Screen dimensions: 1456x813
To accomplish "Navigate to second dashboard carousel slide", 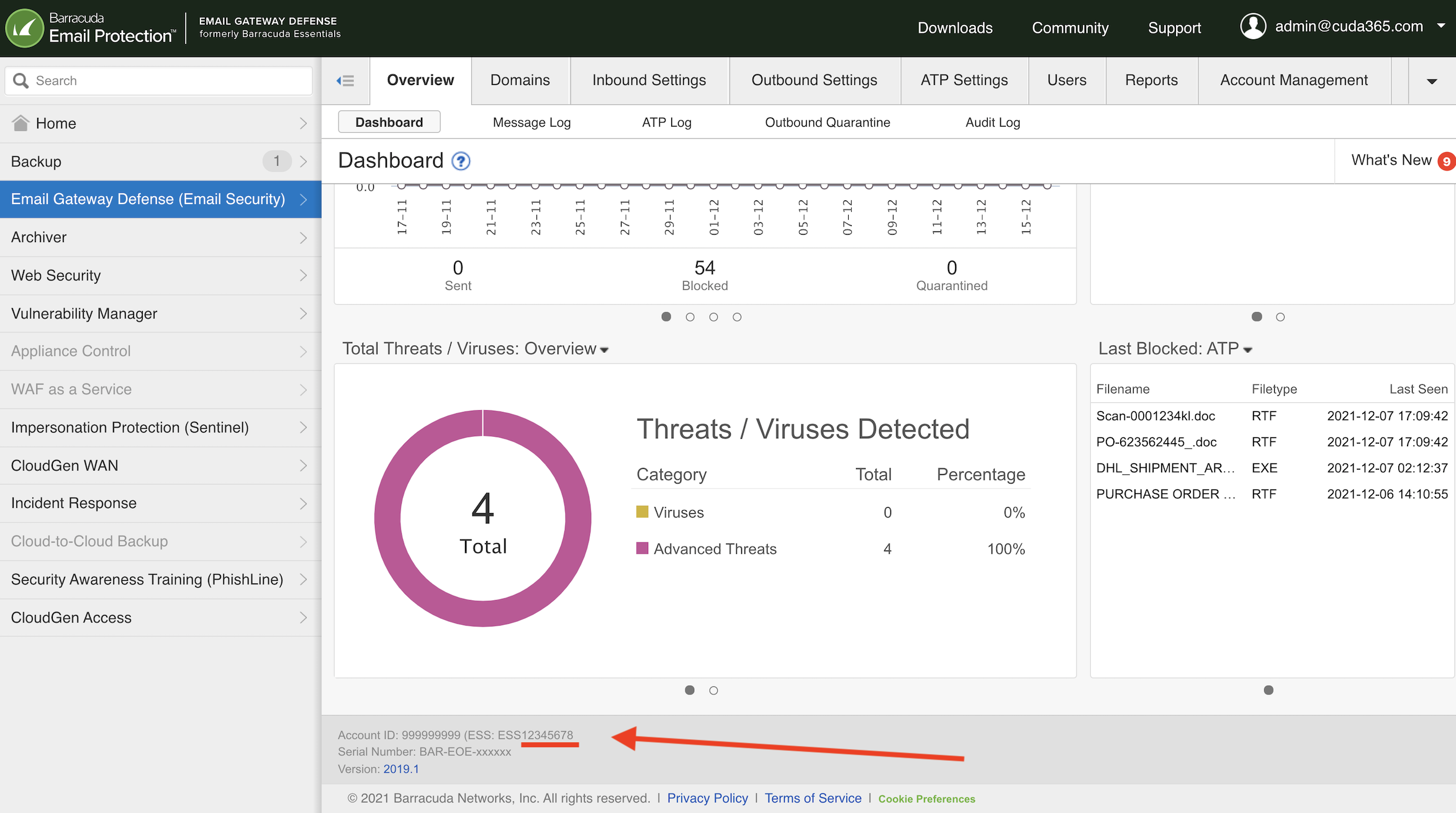I will click(690, 317).
